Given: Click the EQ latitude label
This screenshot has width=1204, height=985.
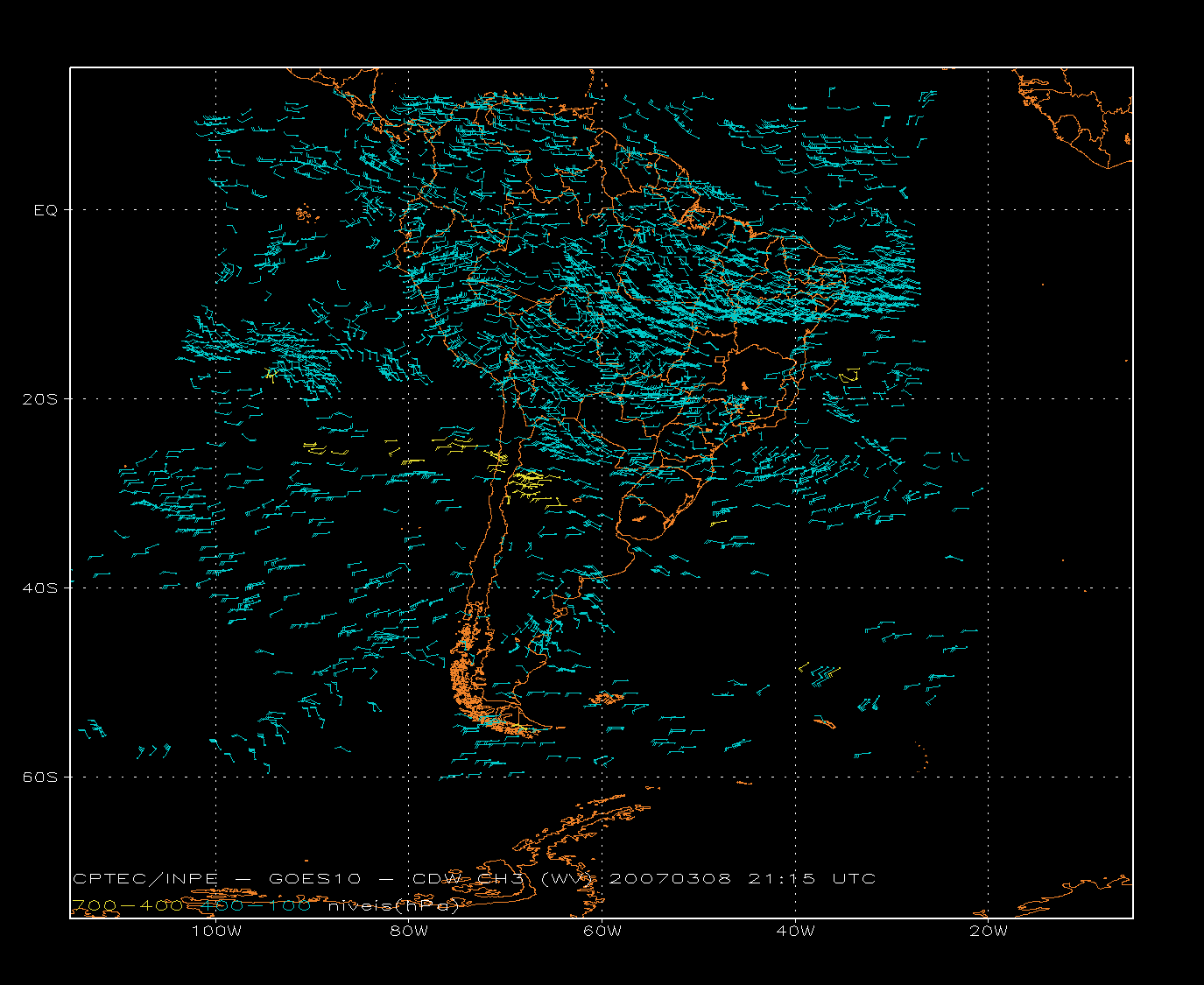Looking at the screenshot, I should [46, 210].
